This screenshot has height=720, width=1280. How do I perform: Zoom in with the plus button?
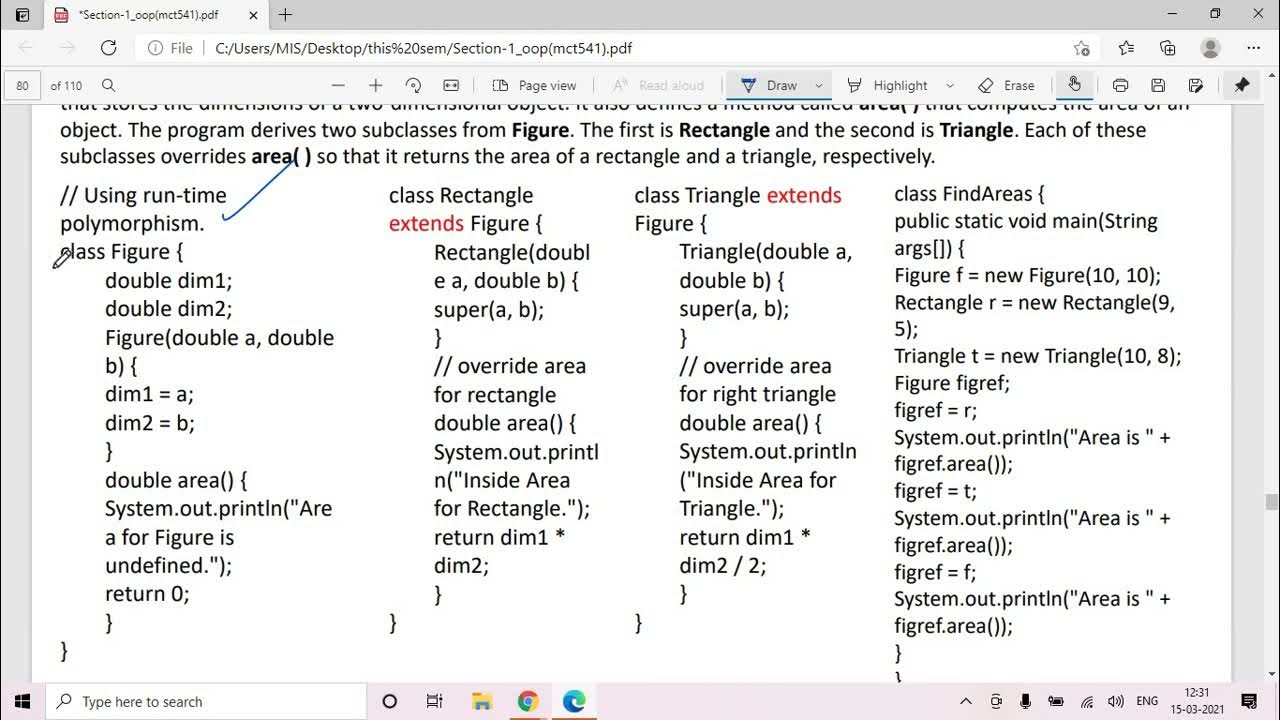click(x=375, y=86)
